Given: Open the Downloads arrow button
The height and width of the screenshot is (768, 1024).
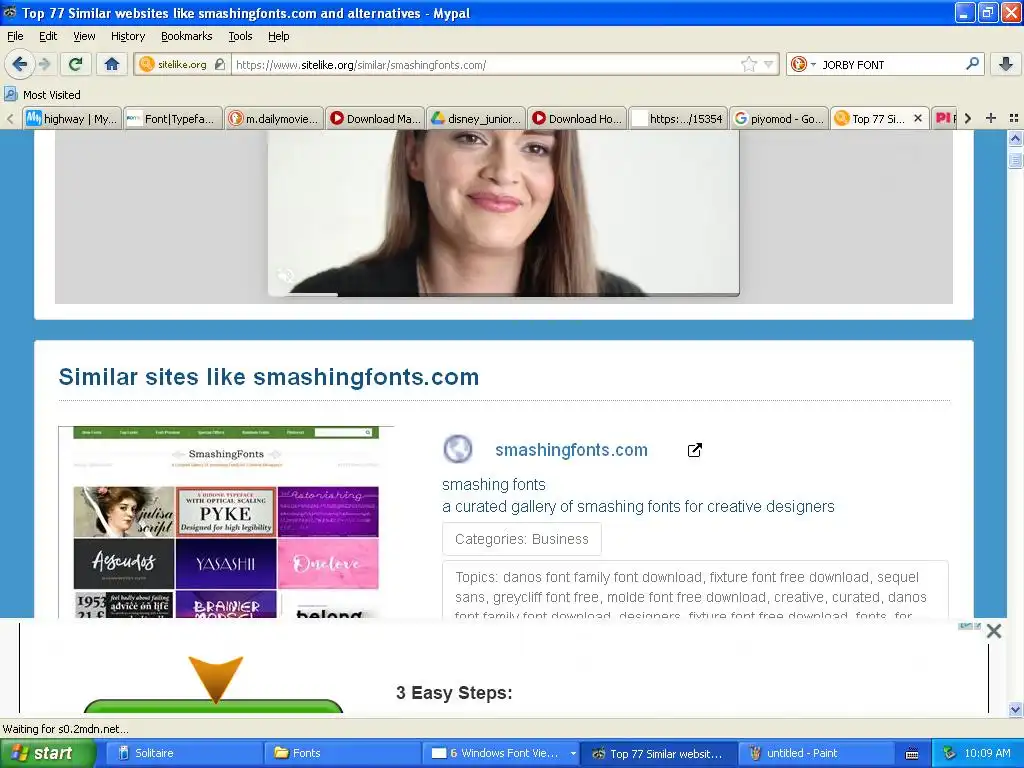Looking at the screenshot, I should point(1006,64).
